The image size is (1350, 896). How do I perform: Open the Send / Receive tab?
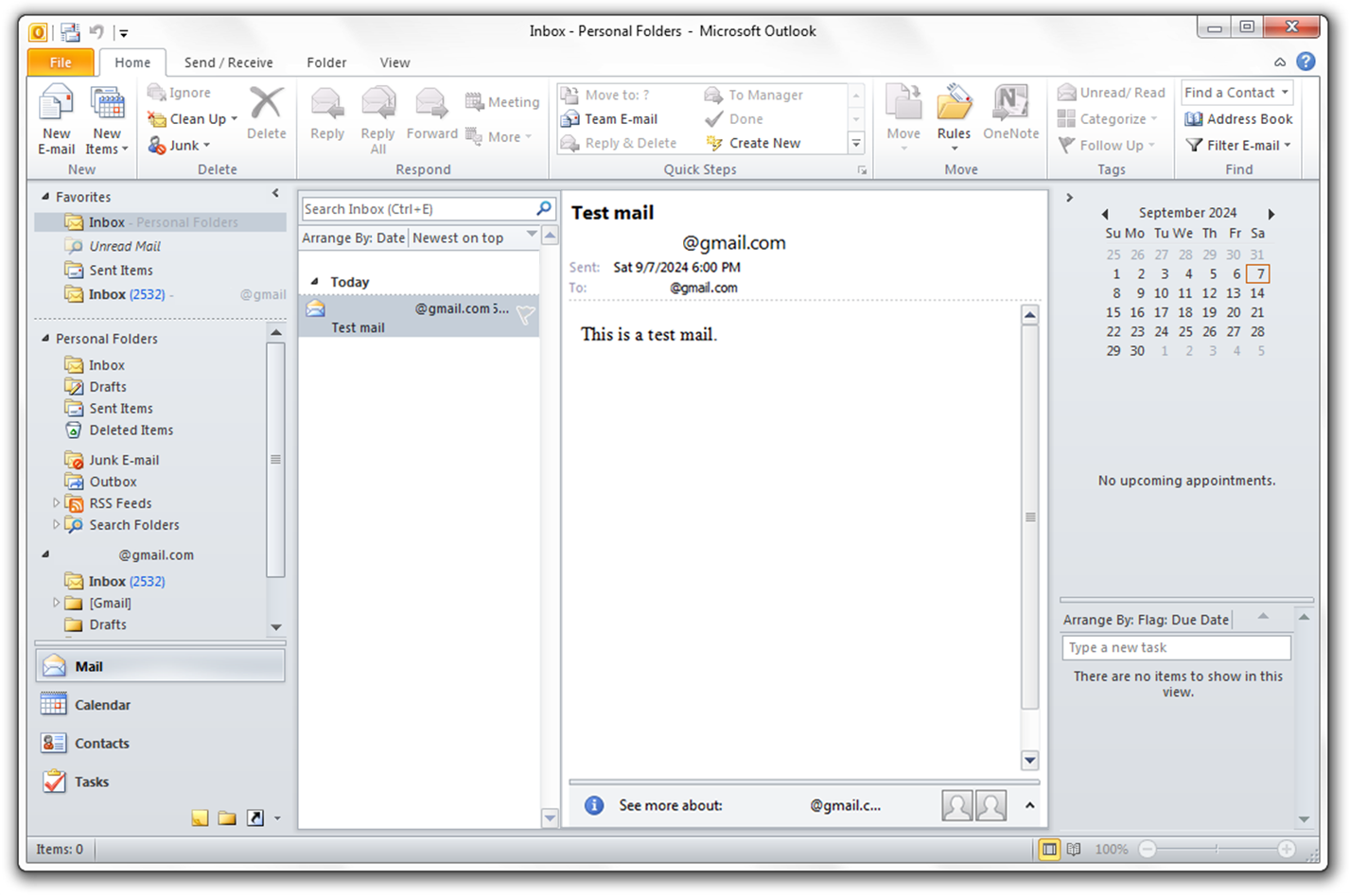click(228, 62)
